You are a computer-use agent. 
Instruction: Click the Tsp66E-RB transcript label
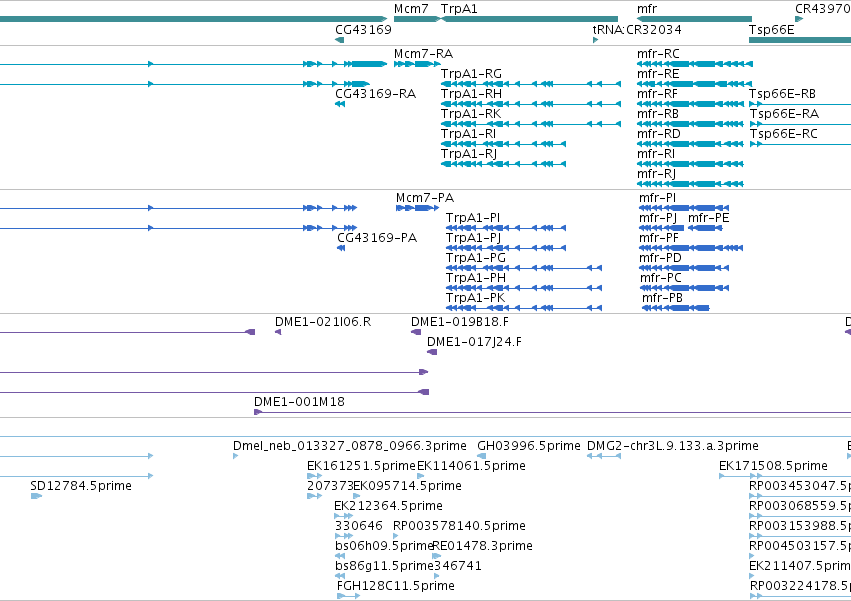point(782,94)
